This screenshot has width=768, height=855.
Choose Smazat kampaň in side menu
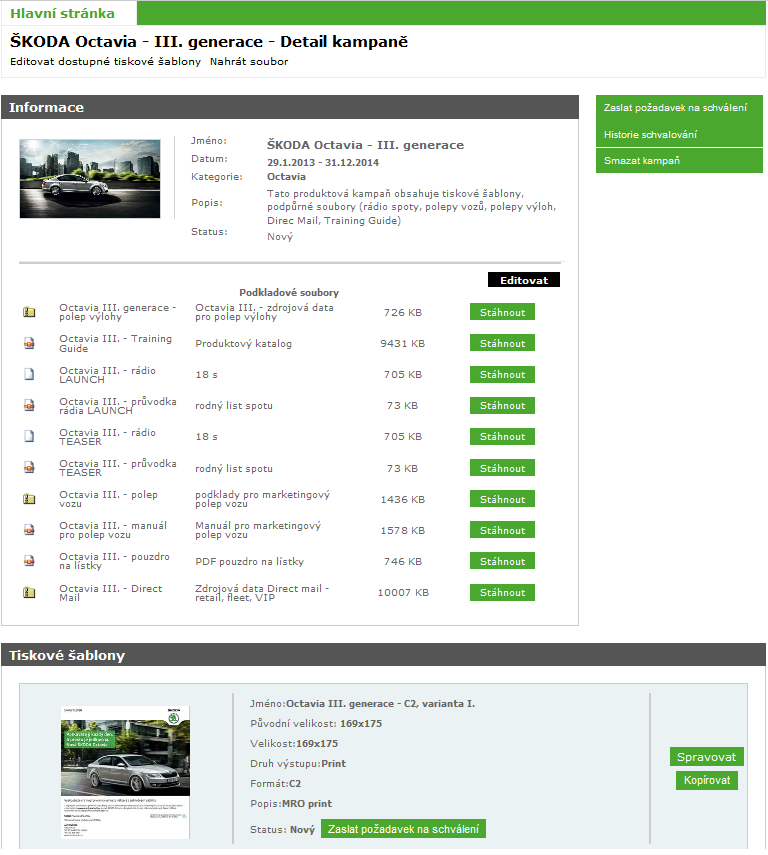click(641, 161)
